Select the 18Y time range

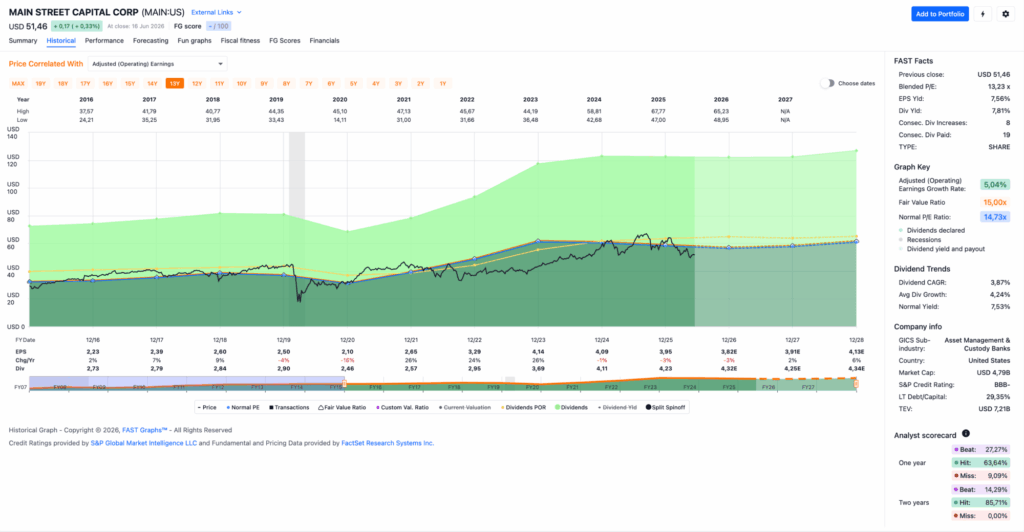[63, 84]
